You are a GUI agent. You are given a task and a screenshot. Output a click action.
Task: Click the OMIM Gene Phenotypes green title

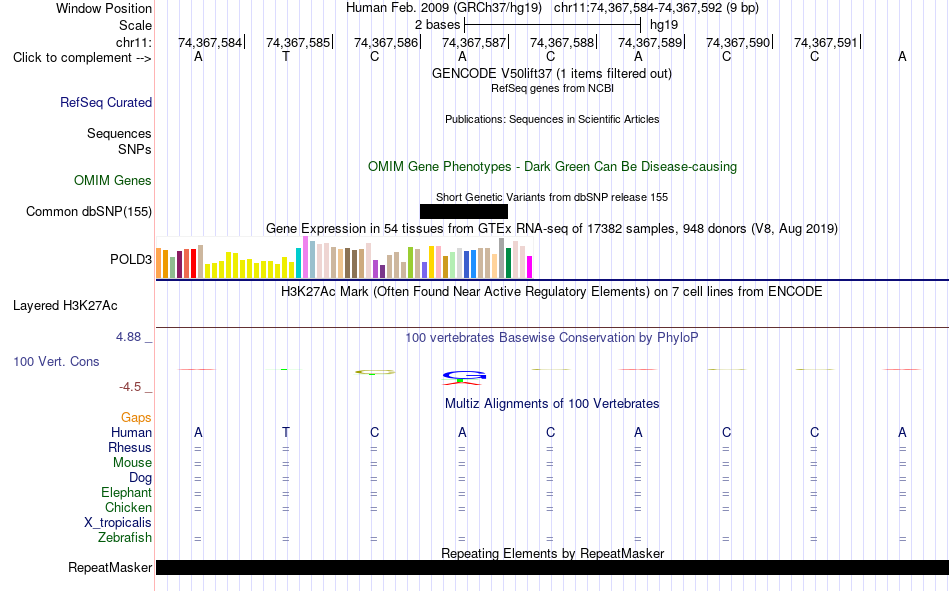[552, 167]
